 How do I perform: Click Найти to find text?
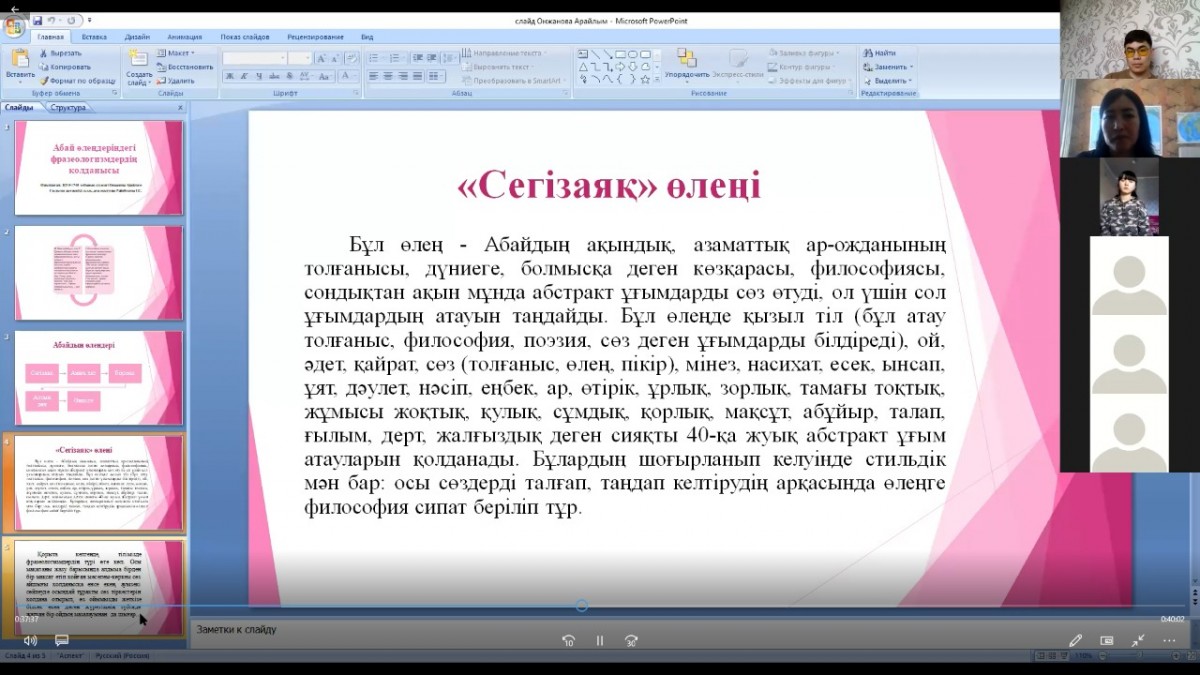tap(880, 52)
